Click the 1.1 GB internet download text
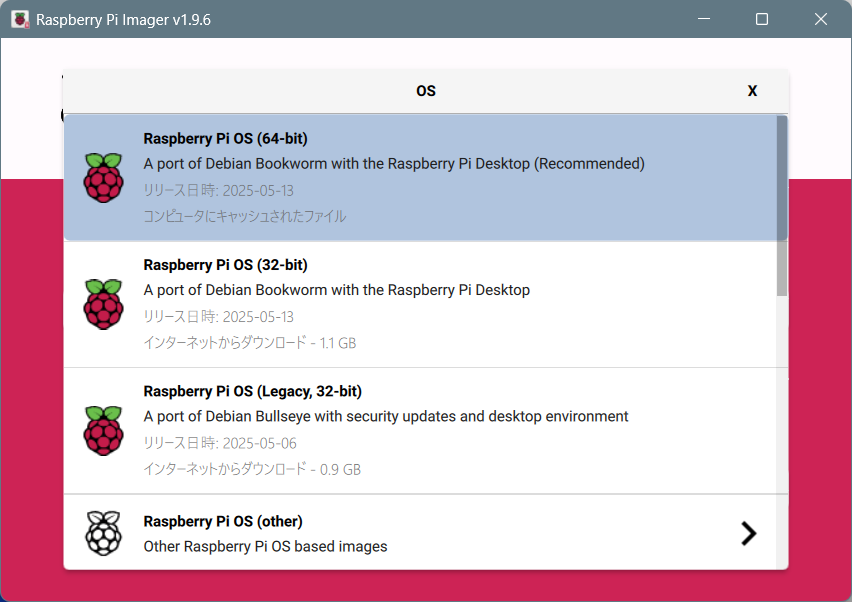Screen dimensions: 852x602 250,343
